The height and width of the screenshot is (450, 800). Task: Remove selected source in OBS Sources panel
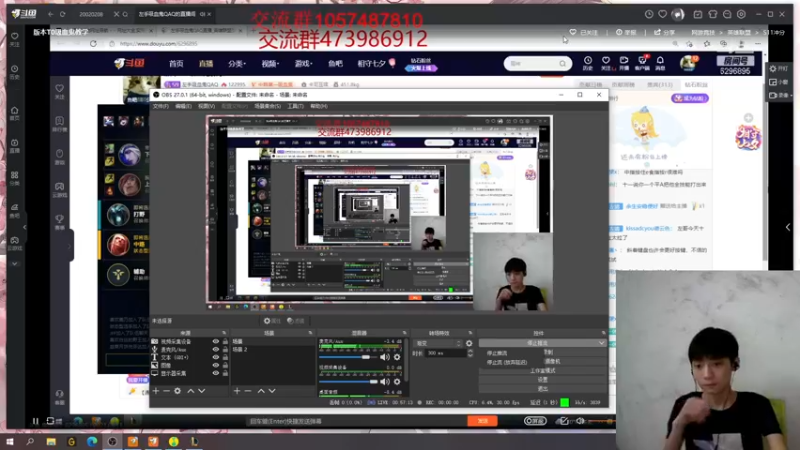click(166, 391)
